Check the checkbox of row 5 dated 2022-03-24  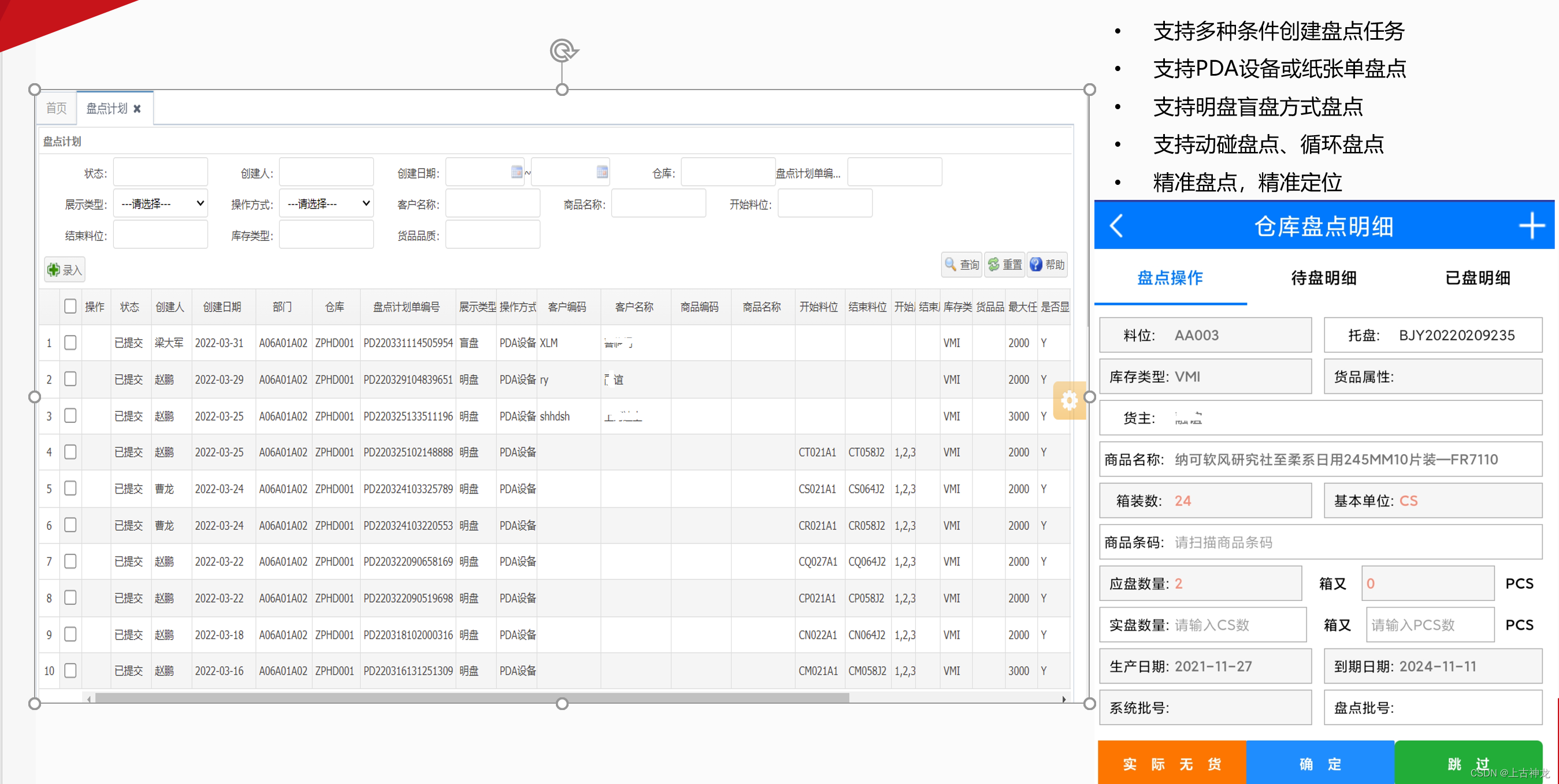coord(70,488)
